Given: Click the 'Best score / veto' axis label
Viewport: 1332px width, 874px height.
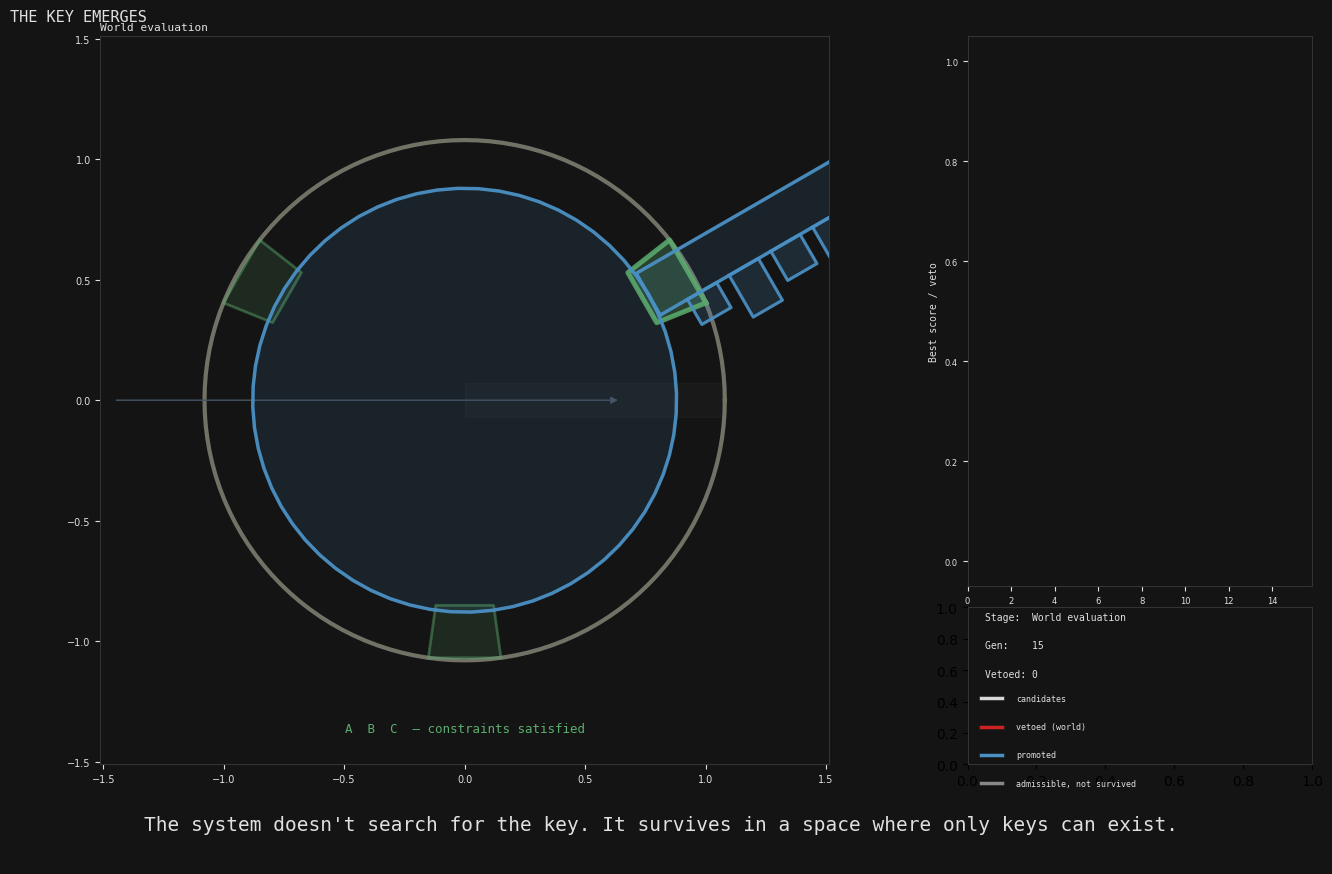Looking at the screenshot, I should pyautogui.click(x=933, y=312).
